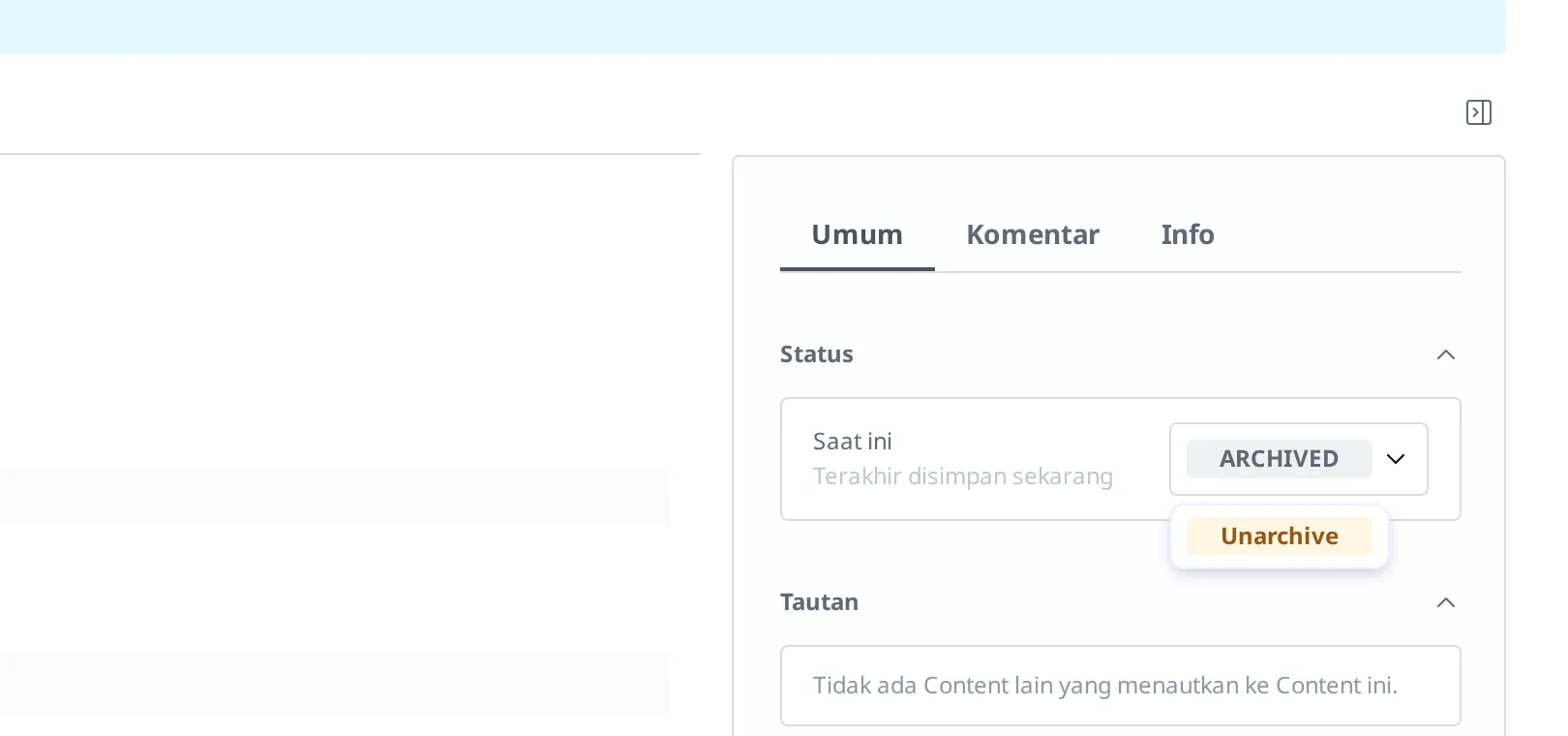
Task: Select Unarchive from the status menu
Action: [x=1279, y=537]
